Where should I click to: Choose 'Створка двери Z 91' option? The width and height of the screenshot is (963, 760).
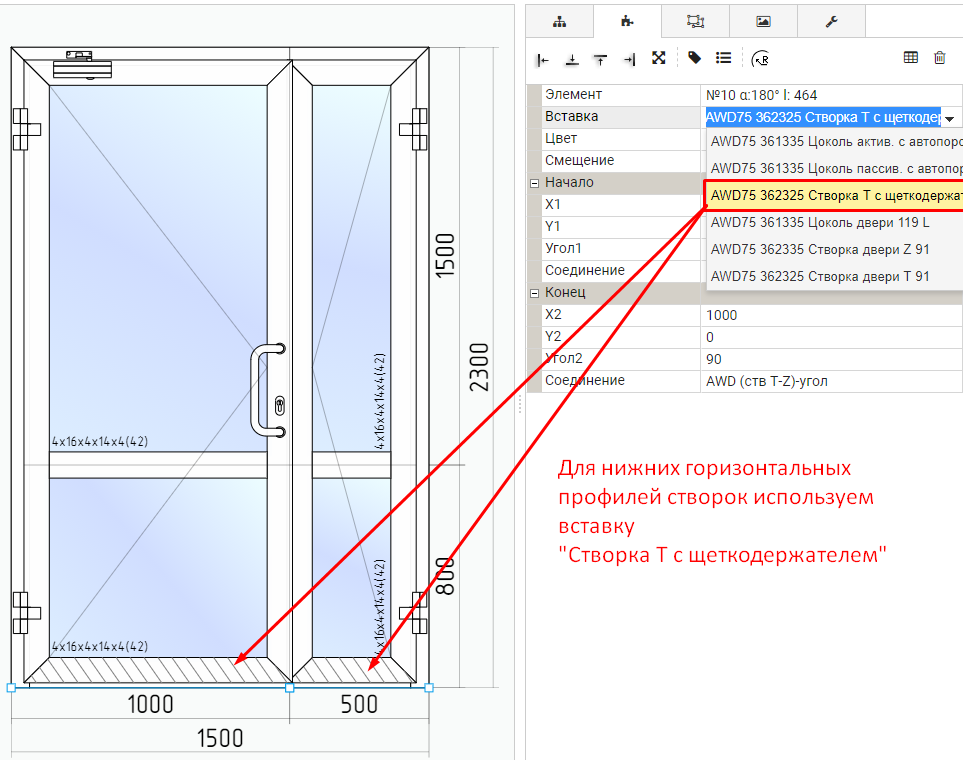(x=836, y=249)
